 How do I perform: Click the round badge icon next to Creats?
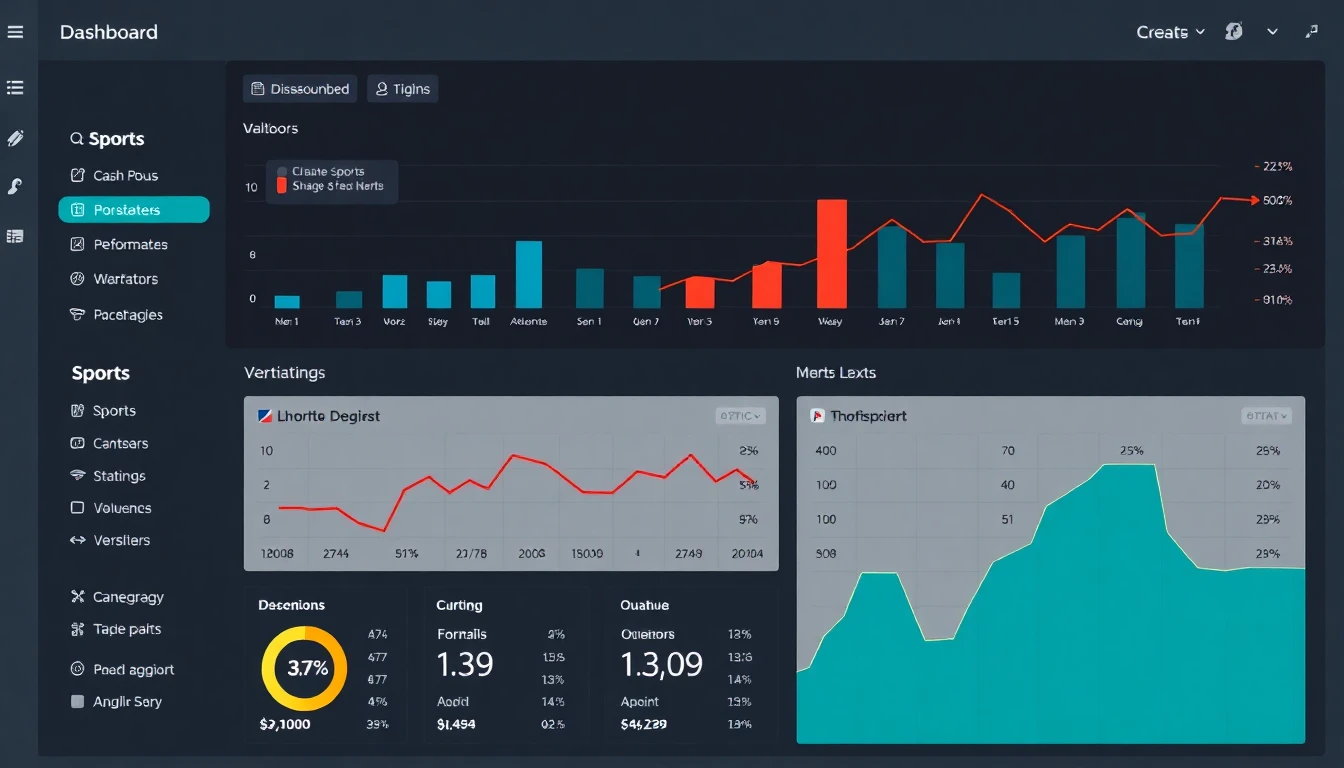pos(1234,32)
